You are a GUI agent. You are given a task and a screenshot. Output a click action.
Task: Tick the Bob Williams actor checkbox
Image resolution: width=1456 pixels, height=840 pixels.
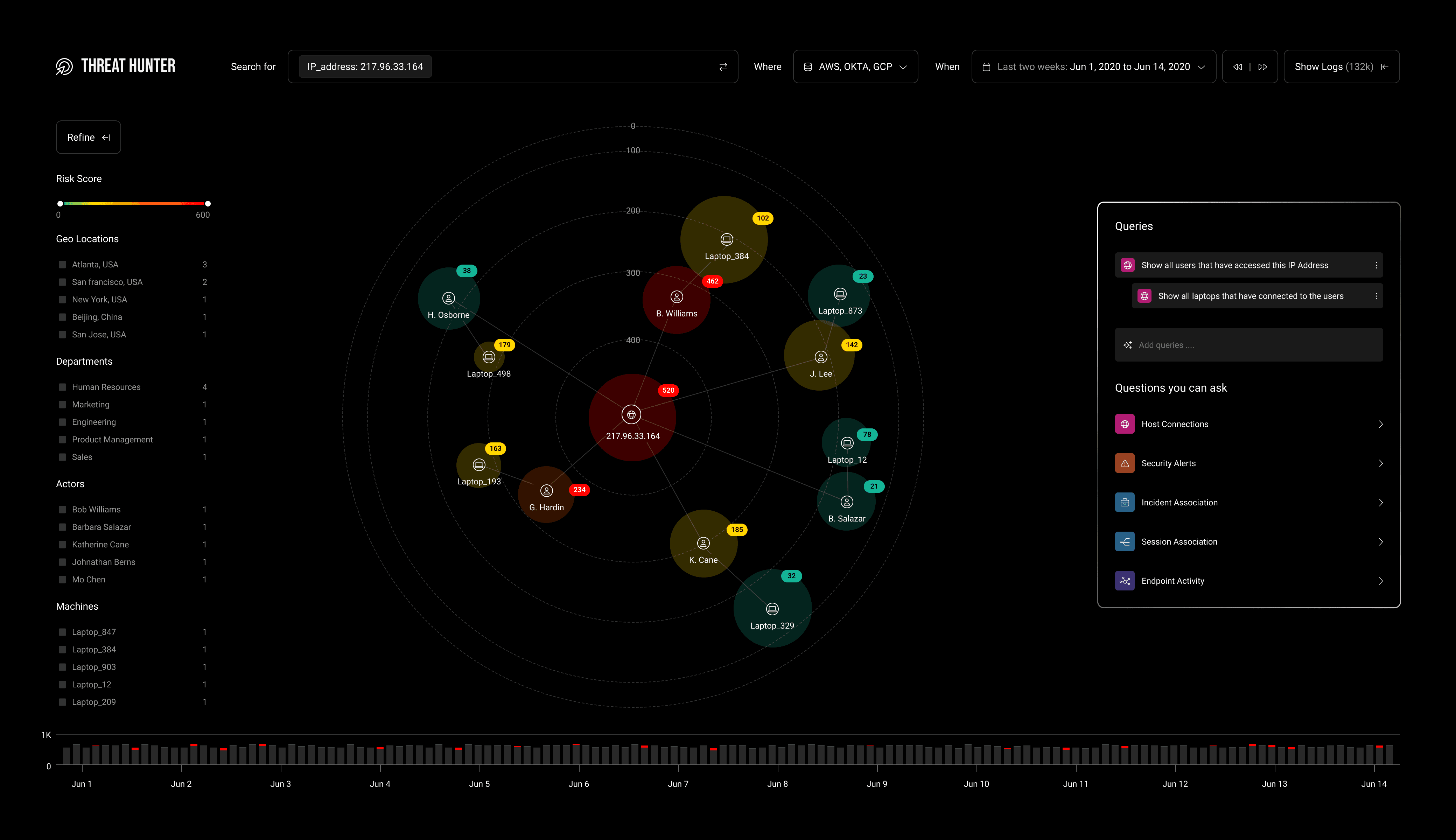point(62,509)
